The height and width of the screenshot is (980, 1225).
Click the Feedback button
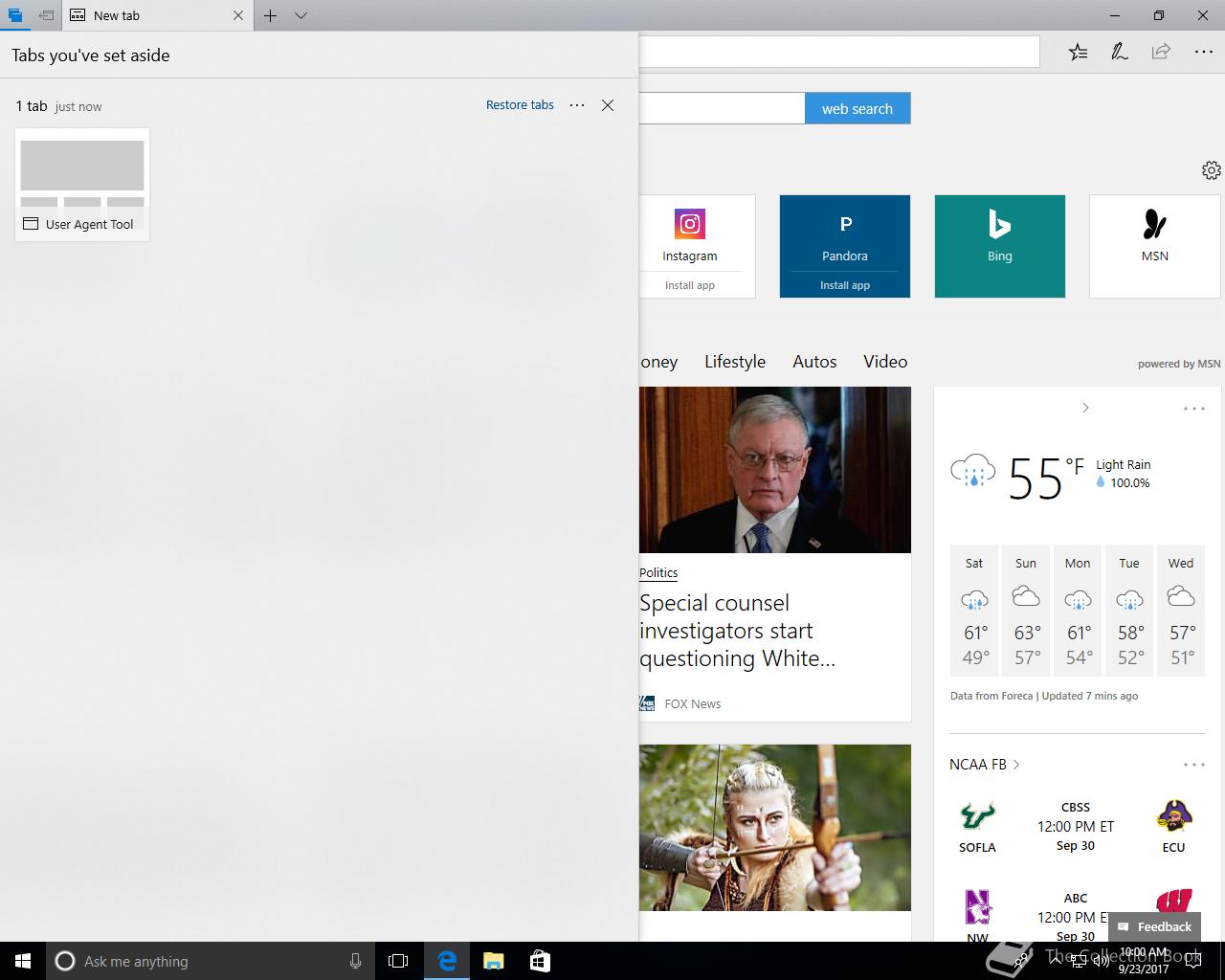(1154, 926)
